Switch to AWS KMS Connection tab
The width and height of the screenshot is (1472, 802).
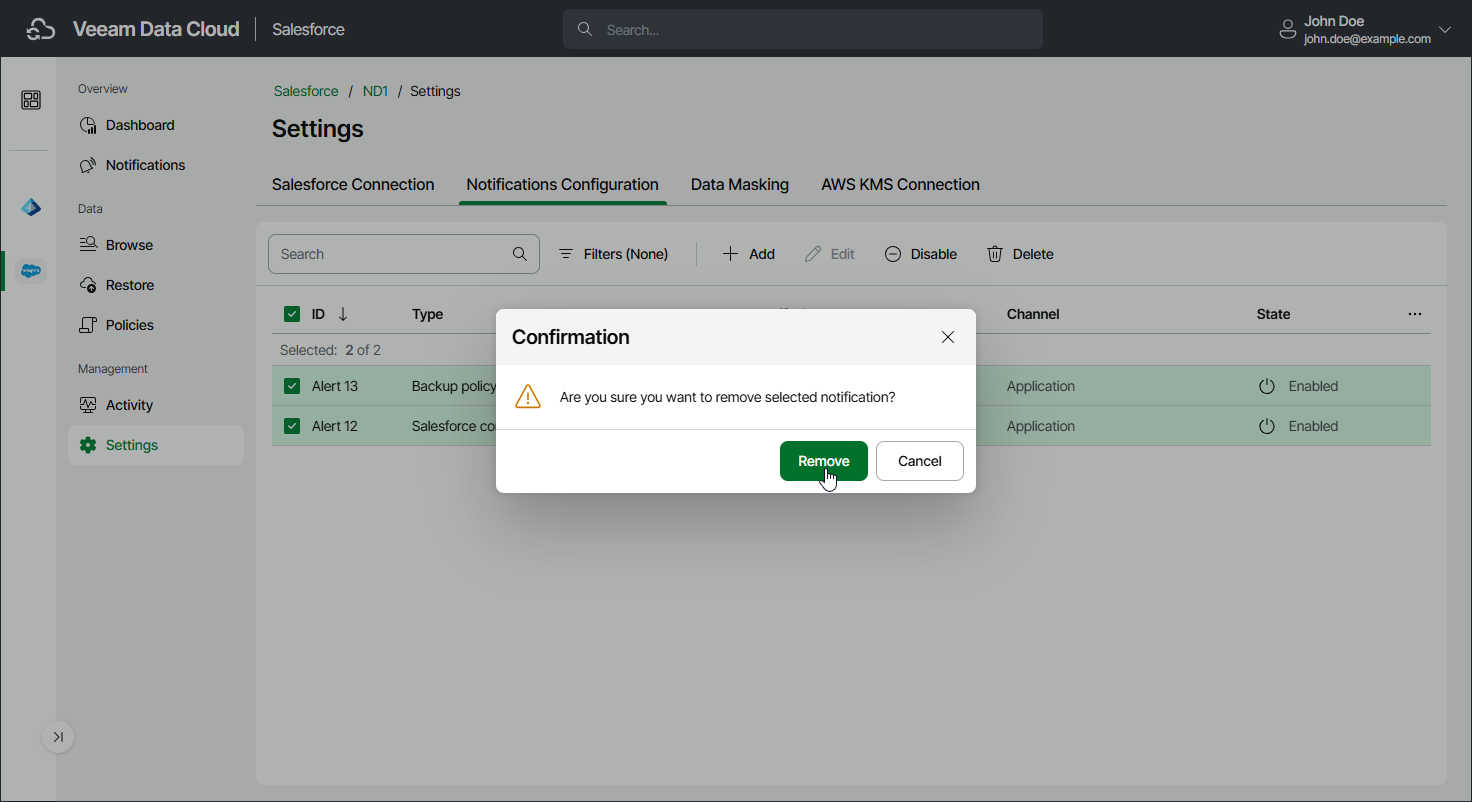[900, 185]
